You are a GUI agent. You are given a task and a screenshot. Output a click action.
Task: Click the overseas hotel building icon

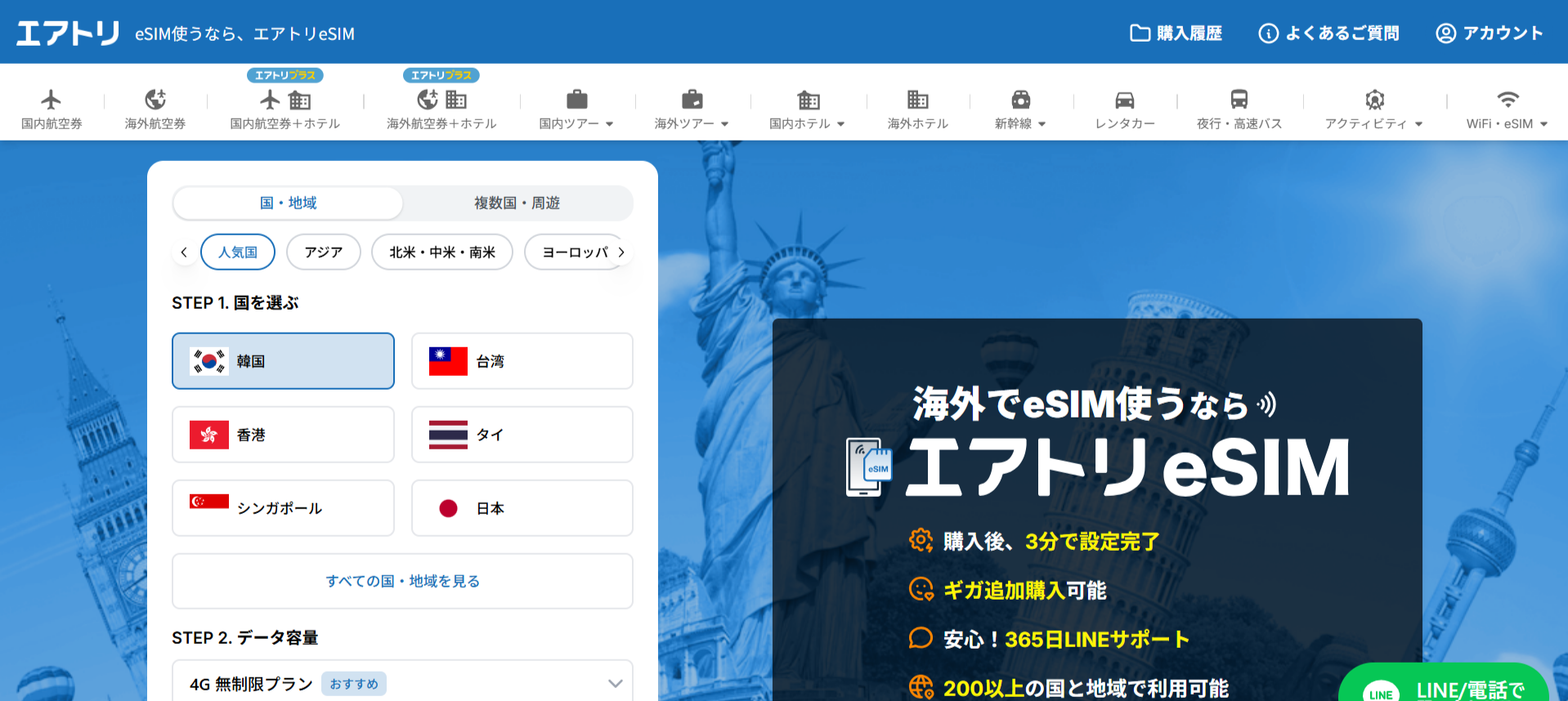(917, 100)
